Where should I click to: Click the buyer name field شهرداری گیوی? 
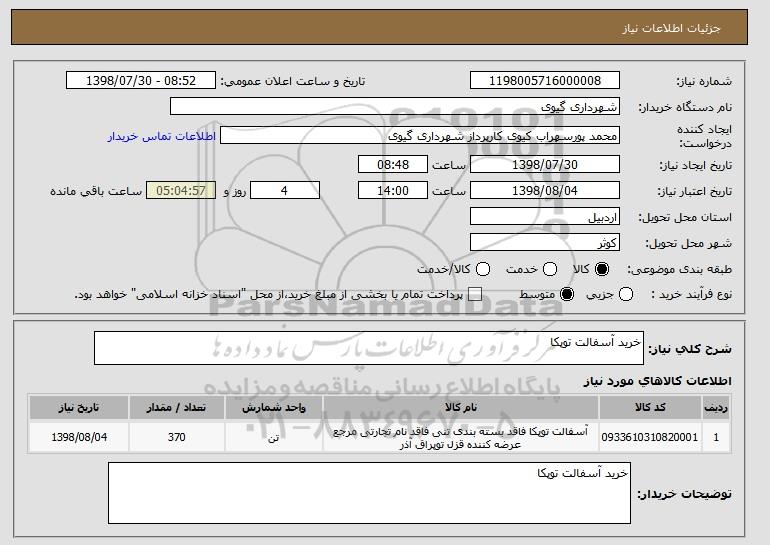[x=395, y=107]
